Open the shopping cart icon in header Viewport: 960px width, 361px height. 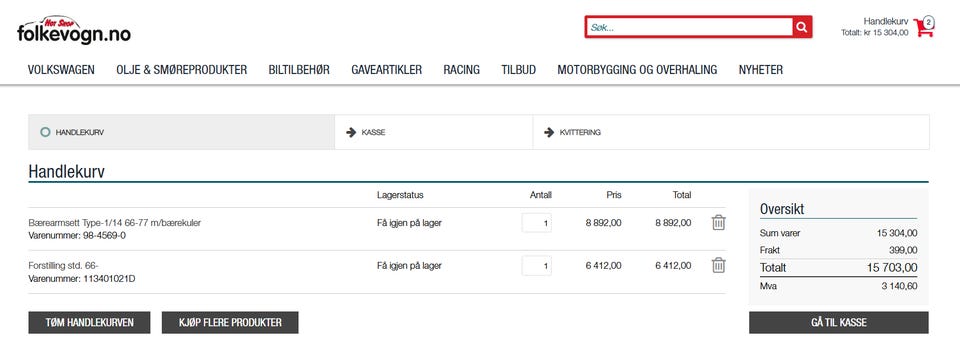coord(923,28)
